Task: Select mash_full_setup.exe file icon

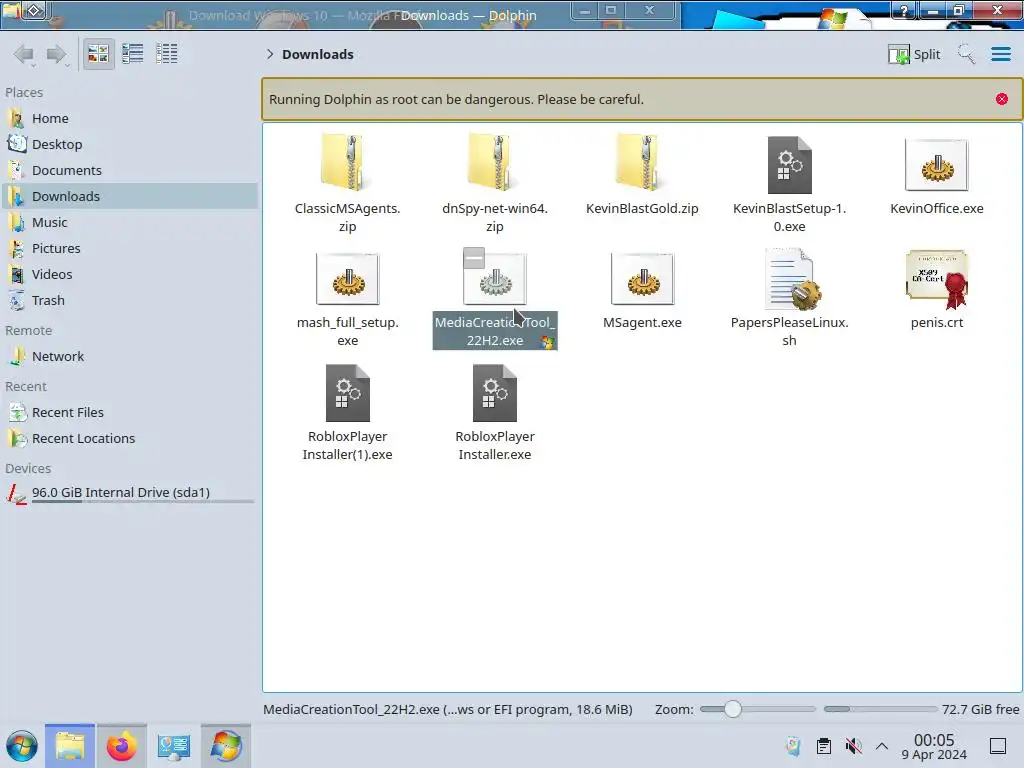Action: [347, 279]
